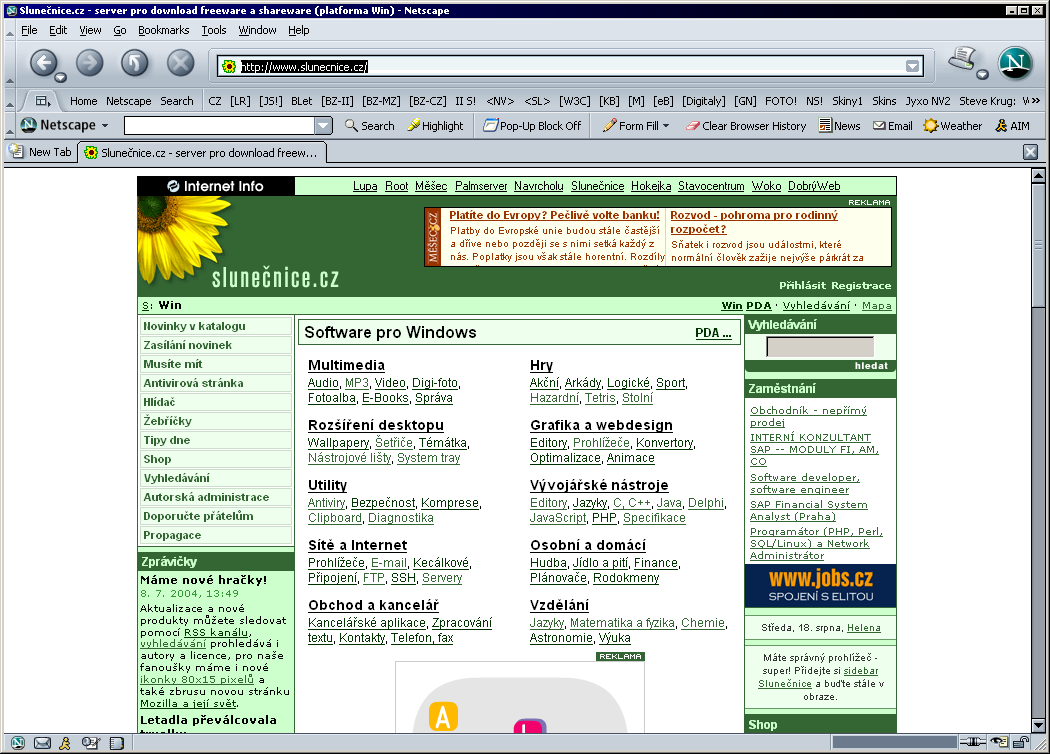Click Address Book icon in status bar
Image resolution: width=1050 pixels, height=754 pixels.
(x=117, y=742)
